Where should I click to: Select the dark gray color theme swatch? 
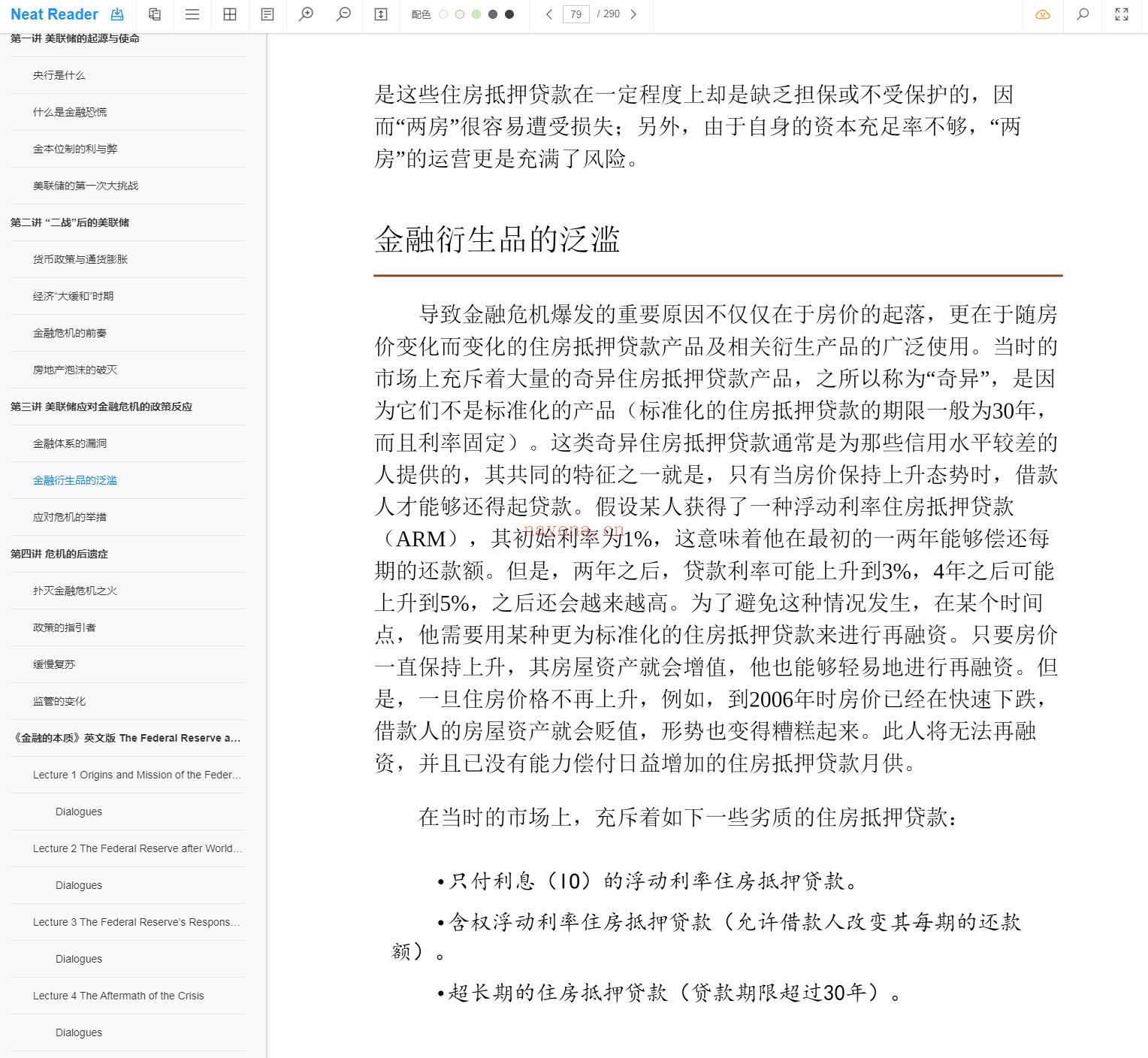493,14
